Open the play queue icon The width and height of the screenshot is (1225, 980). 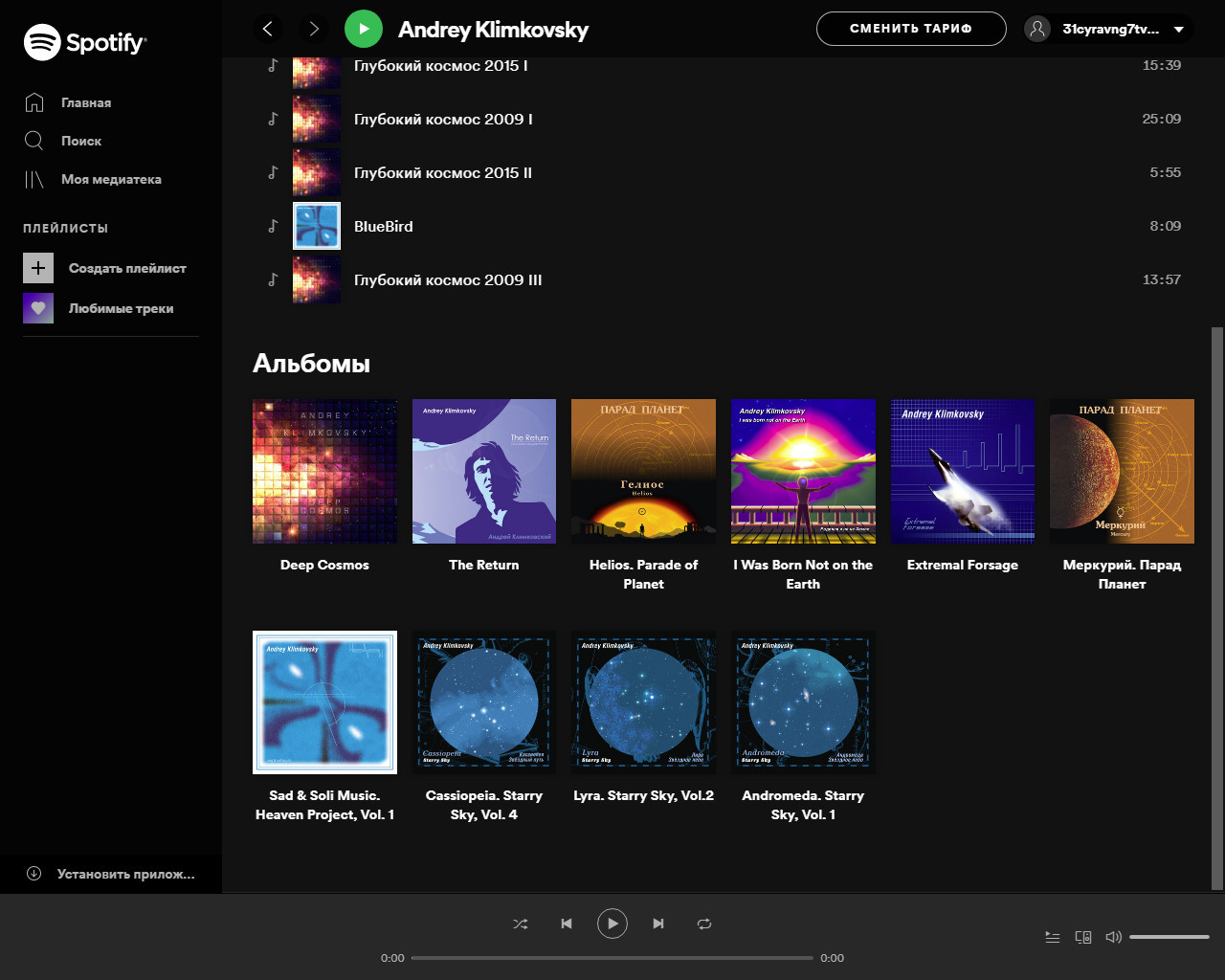point(1053,937)
